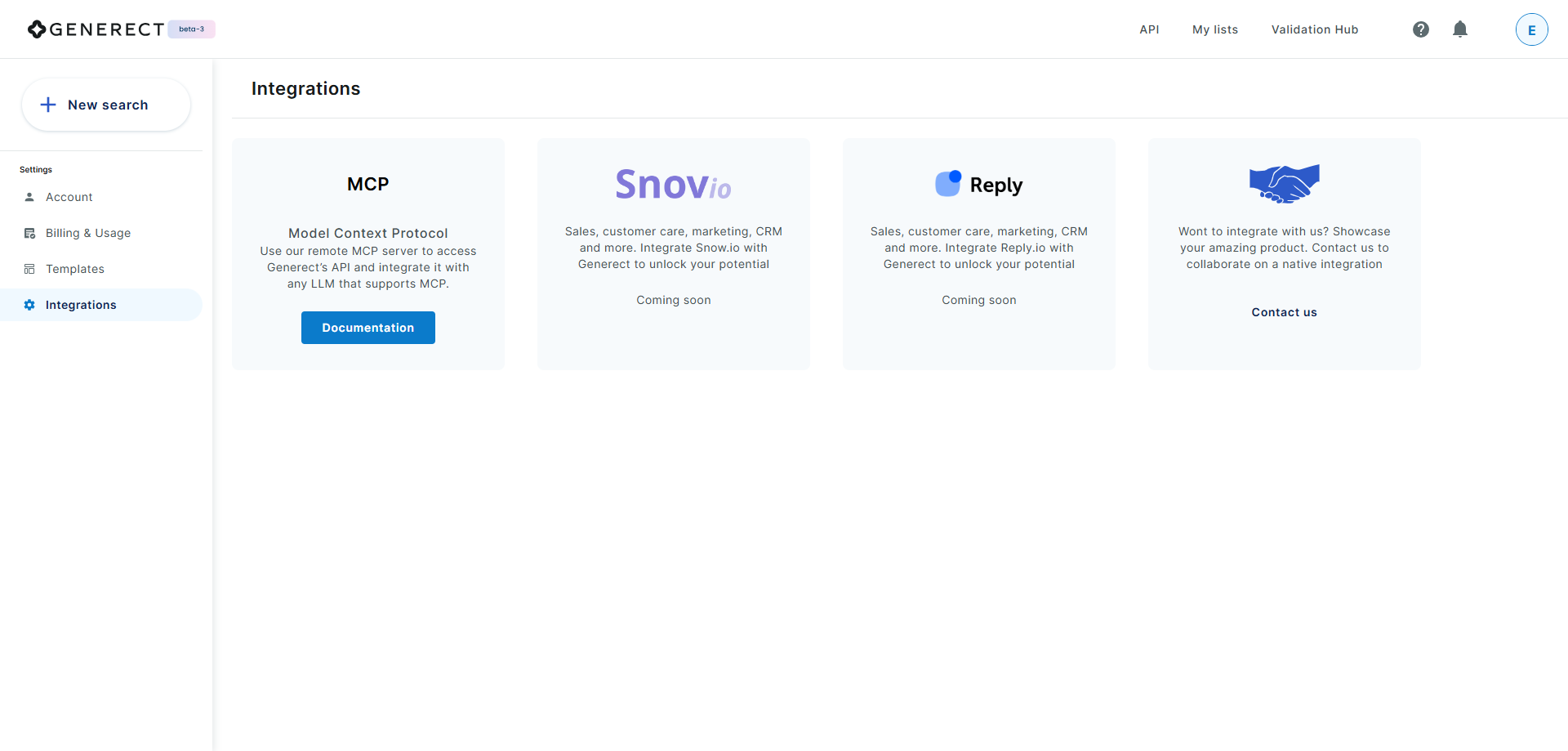Viewport: 1568px width, 751px height.
Task: Click the beta-3 badge
Action: pyautogui.click(x=192, y=29)
